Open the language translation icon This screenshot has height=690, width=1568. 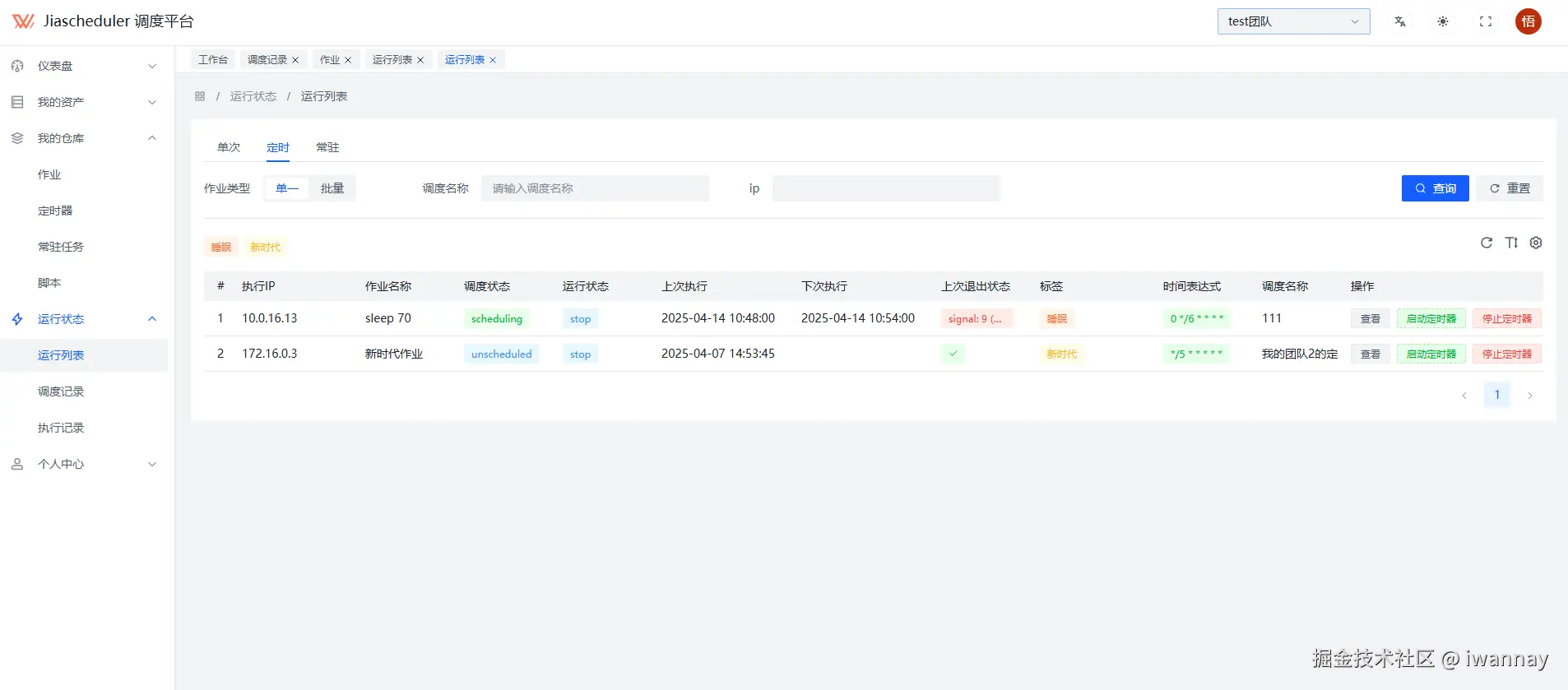click(x=1400, y=21)
